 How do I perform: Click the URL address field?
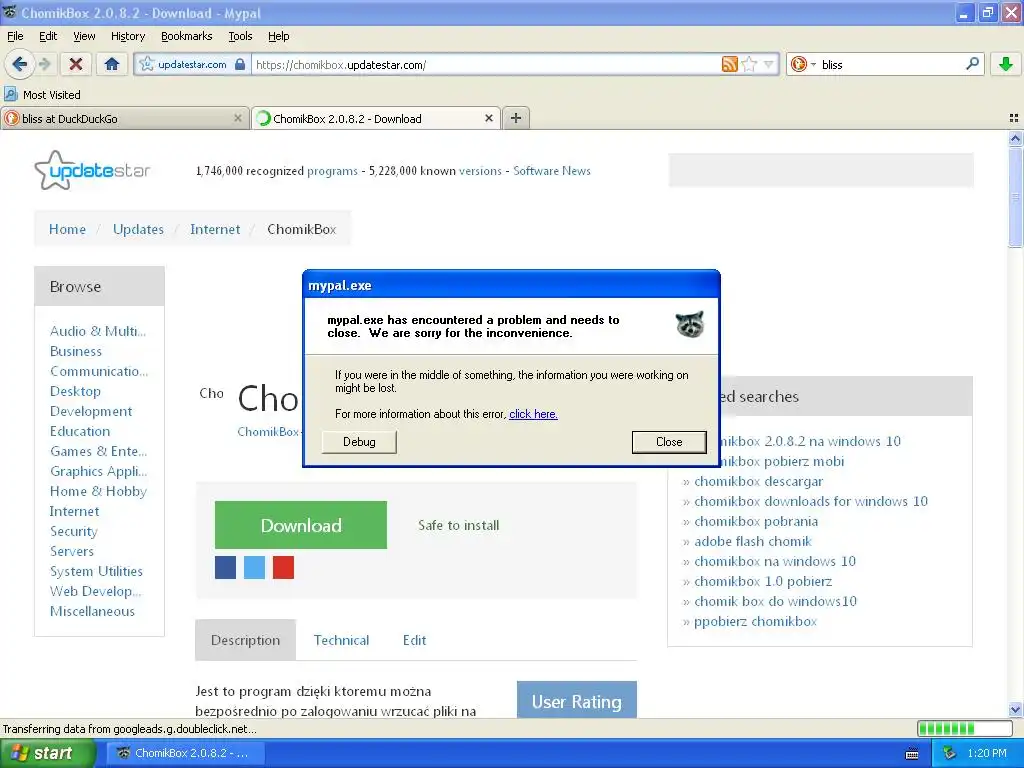pos(486,64)
